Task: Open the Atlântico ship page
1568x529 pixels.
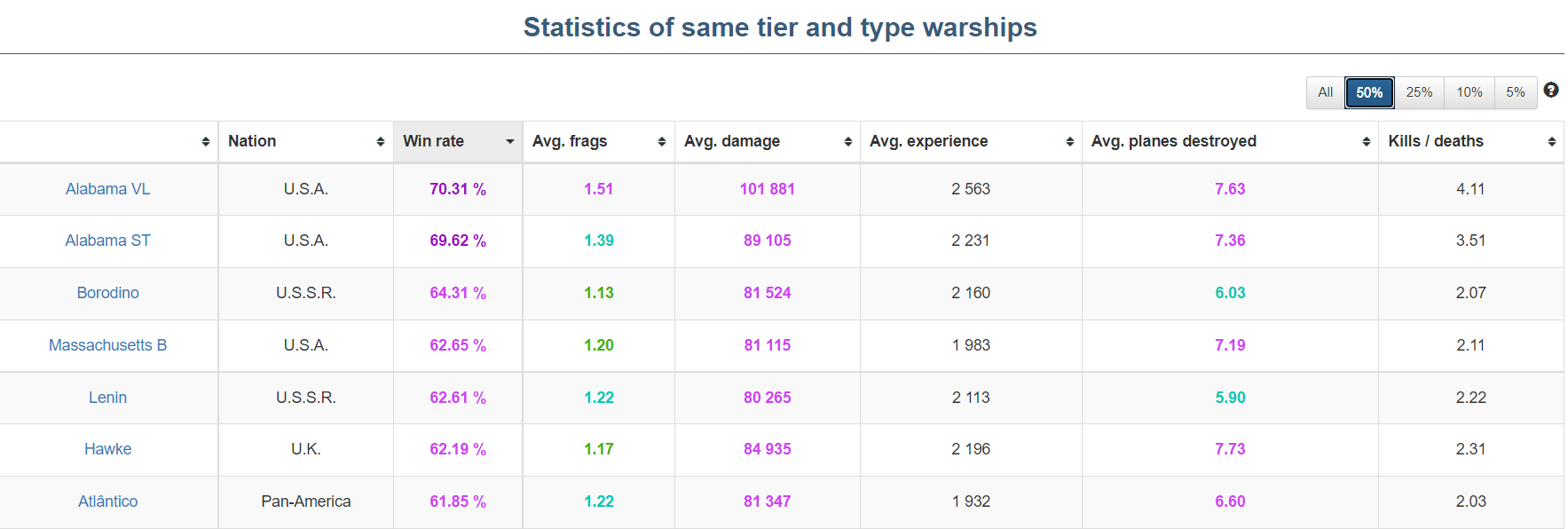Action: coord(107,501)
